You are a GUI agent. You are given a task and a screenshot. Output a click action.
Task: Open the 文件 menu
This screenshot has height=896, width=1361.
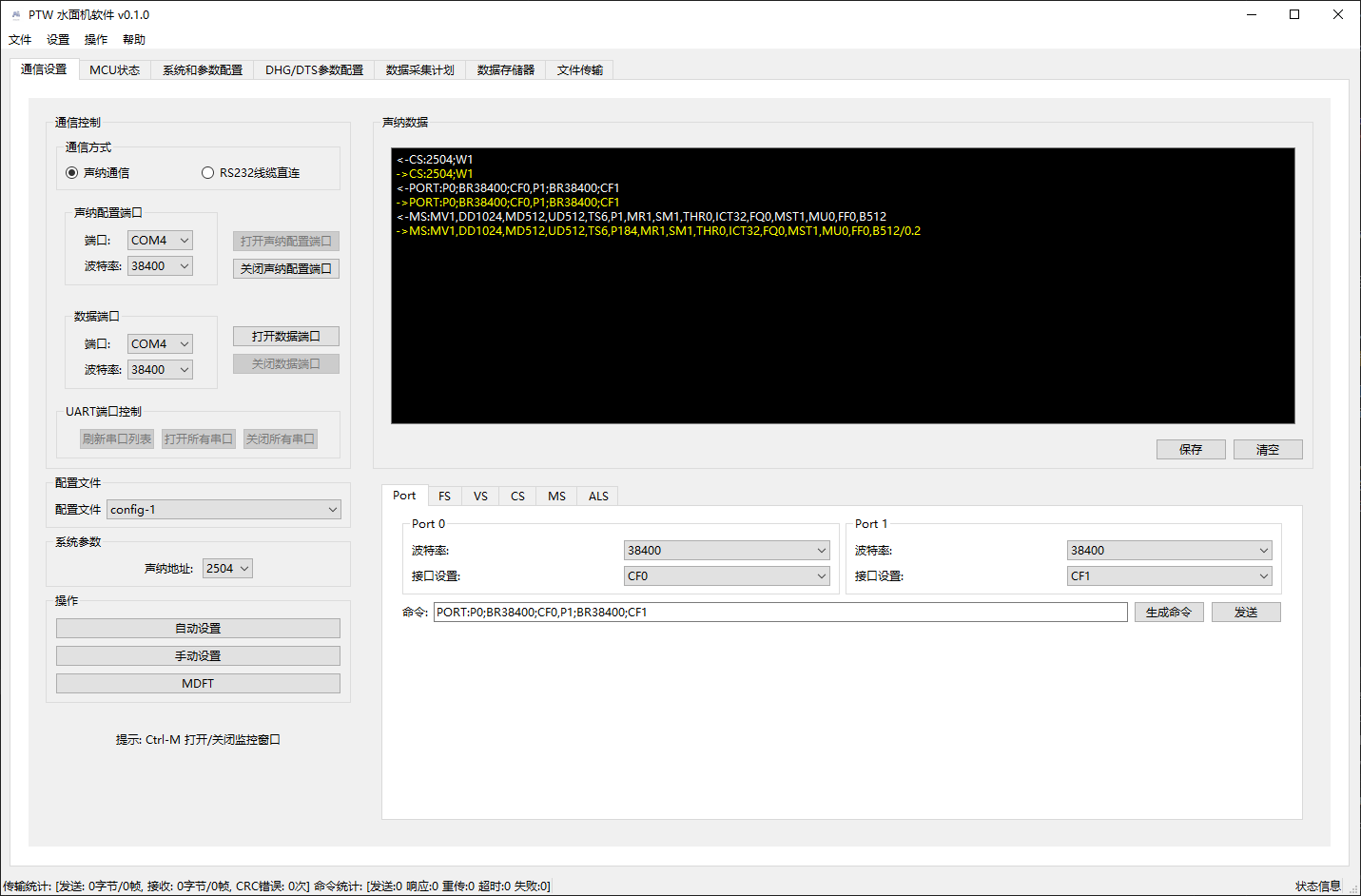pyautogui.click(x=20, y=40)
